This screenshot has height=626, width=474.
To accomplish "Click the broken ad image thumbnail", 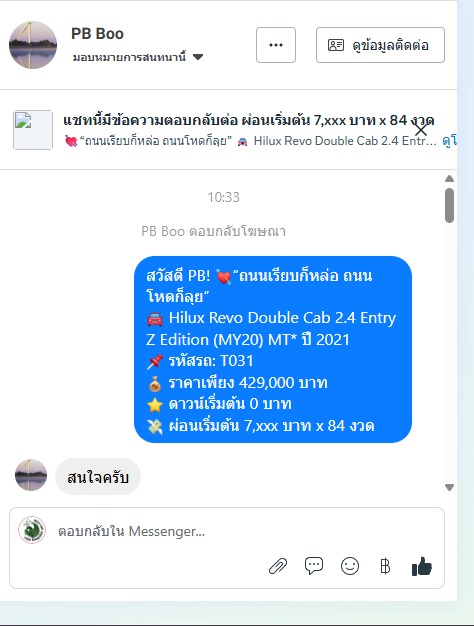I will pos(33,130).
